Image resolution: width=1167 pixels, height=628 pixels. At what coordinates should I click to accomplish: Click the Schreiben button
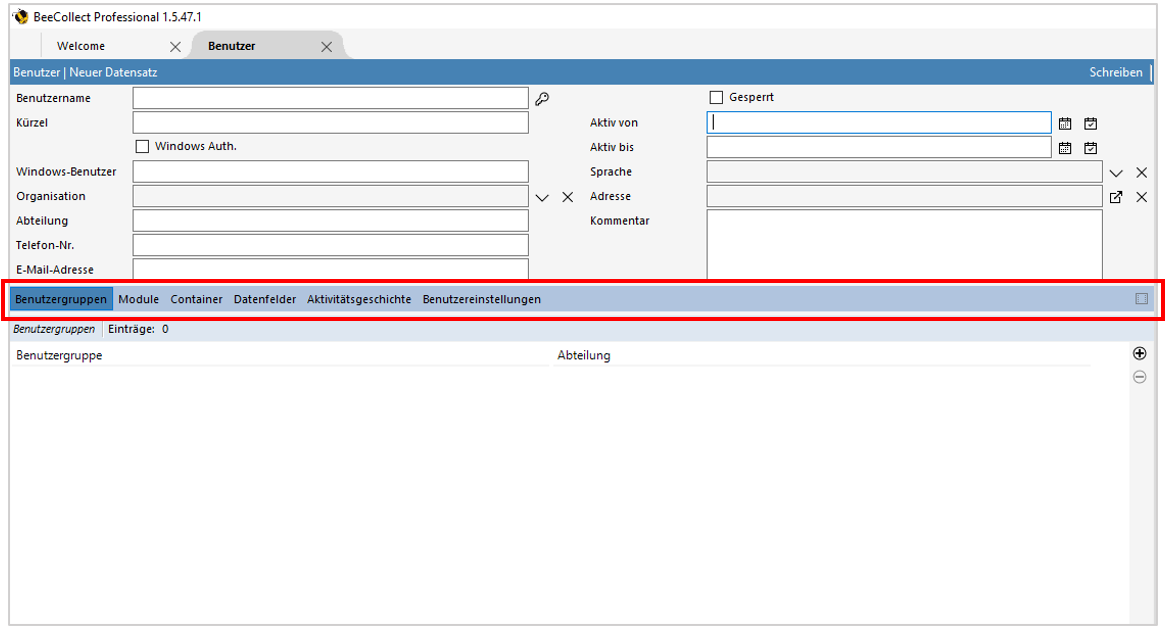[x=1115, y=72]
